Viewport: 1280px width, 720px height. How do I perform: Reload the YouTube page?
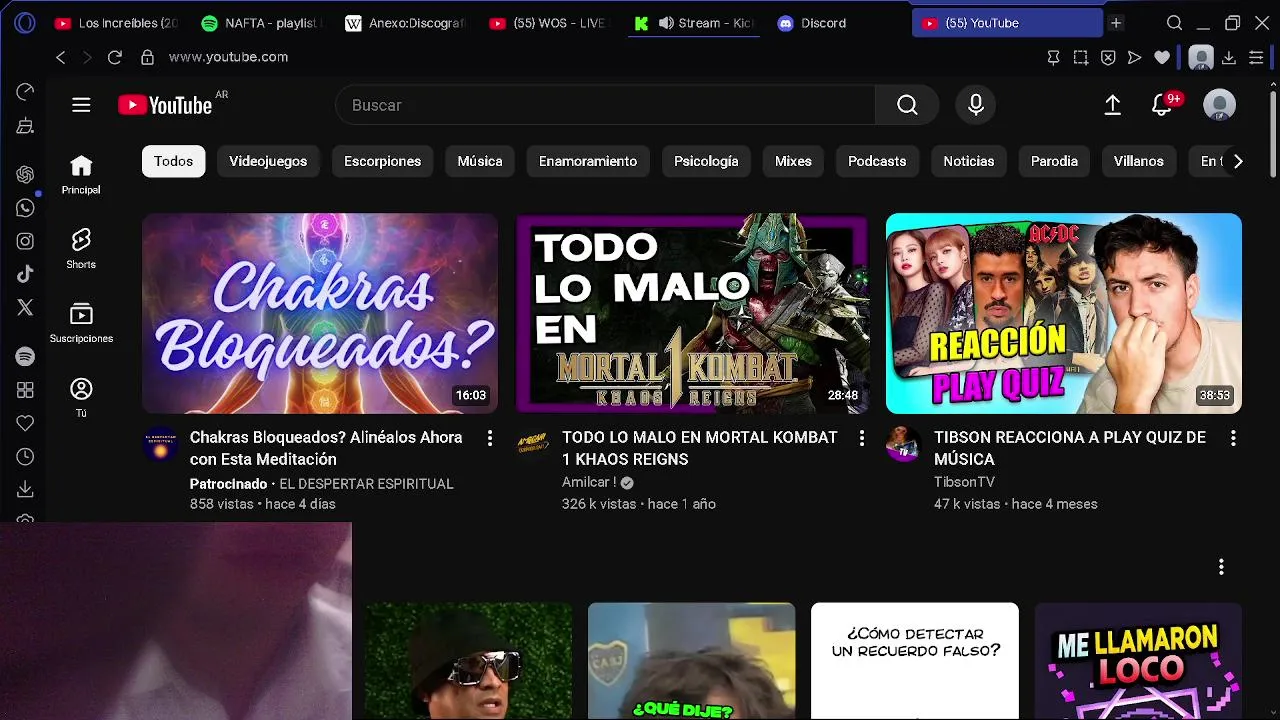(x=114, y=57)
